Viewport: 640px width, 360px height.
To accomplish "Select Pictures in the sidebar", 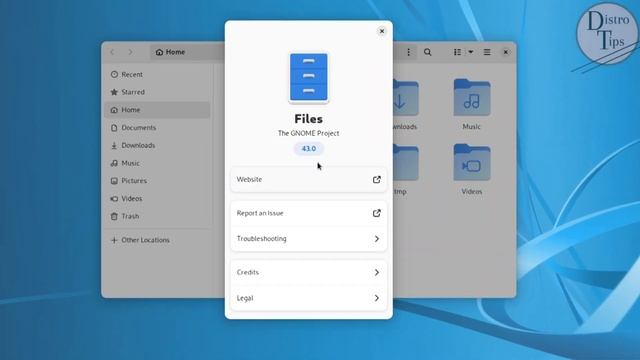I will [158, 180].
